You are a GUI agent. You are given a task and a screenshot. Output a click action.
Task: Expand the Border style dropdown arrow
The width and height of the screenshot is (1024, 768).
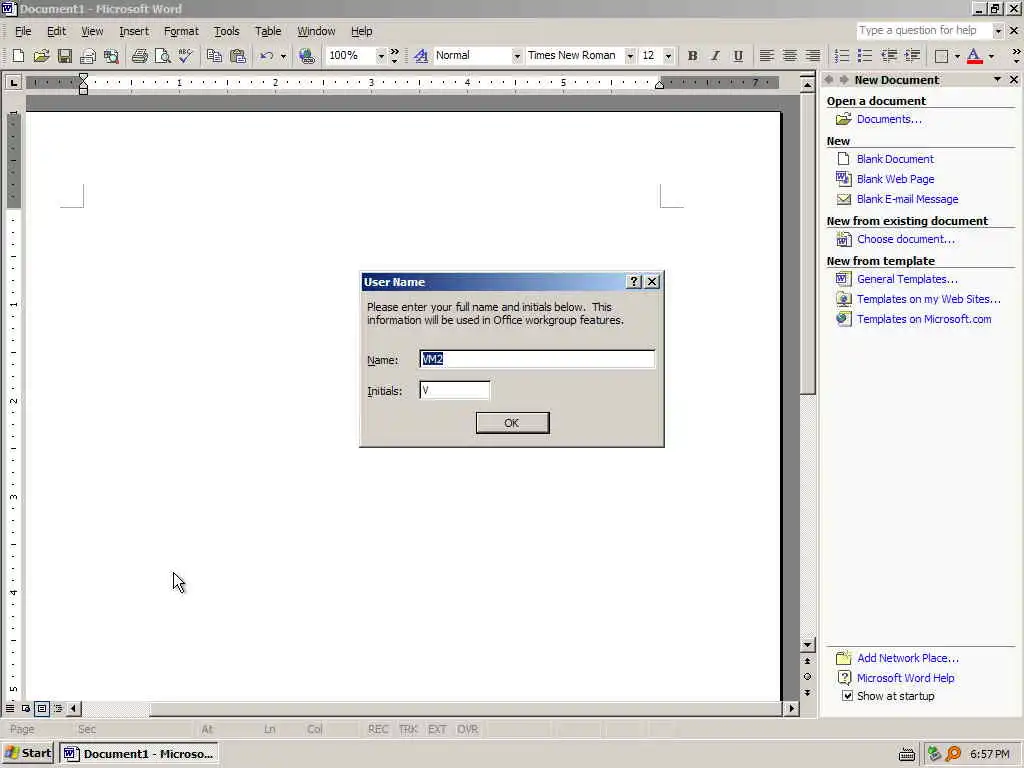(957, 56)
